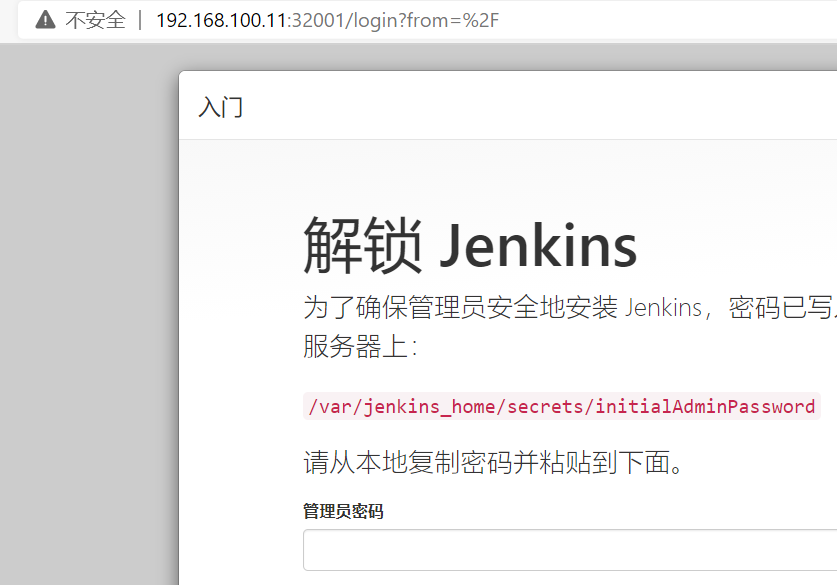The image size is (837, 585).
Task: Click the 管理员密码 field label
Action: coord(343,511)
